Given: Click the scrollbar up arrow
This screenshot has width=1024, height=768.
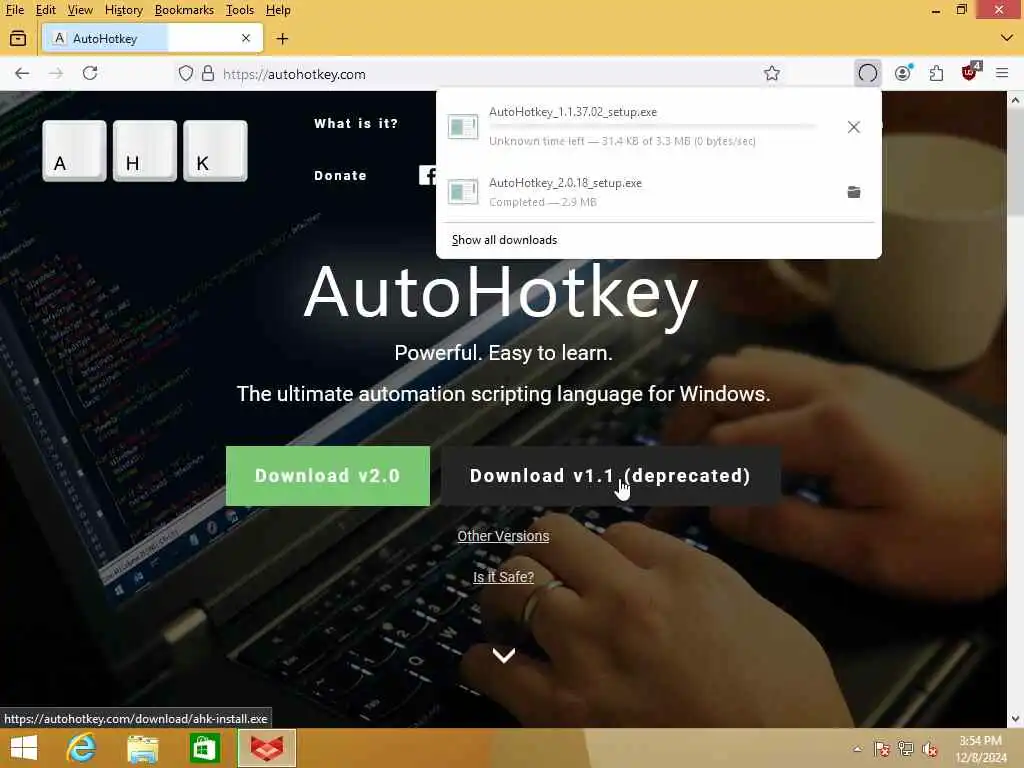Looking at the screenshot, I should pyautogui.click(x=1014, y=100).
